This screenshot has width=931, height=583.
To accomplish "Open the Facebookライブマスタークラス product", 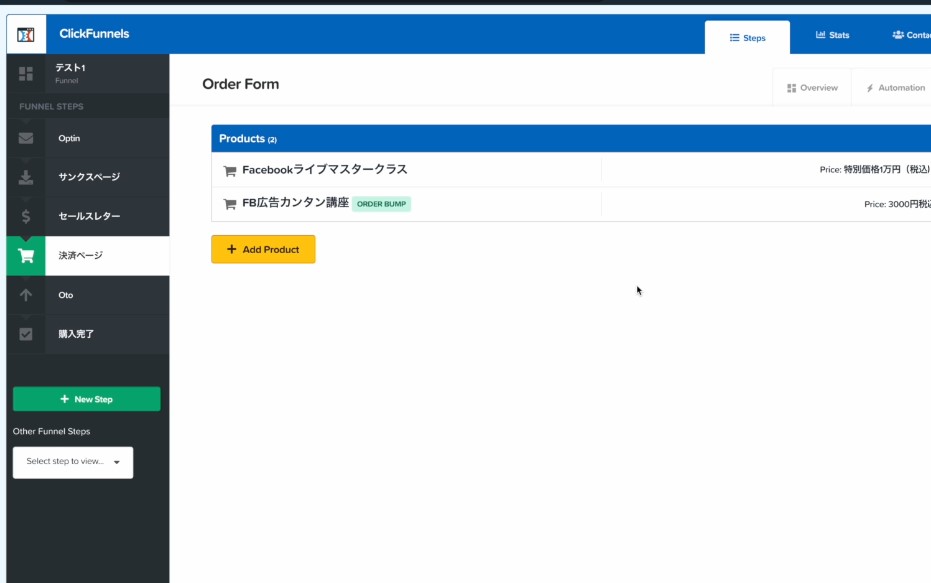I will 324,170.
